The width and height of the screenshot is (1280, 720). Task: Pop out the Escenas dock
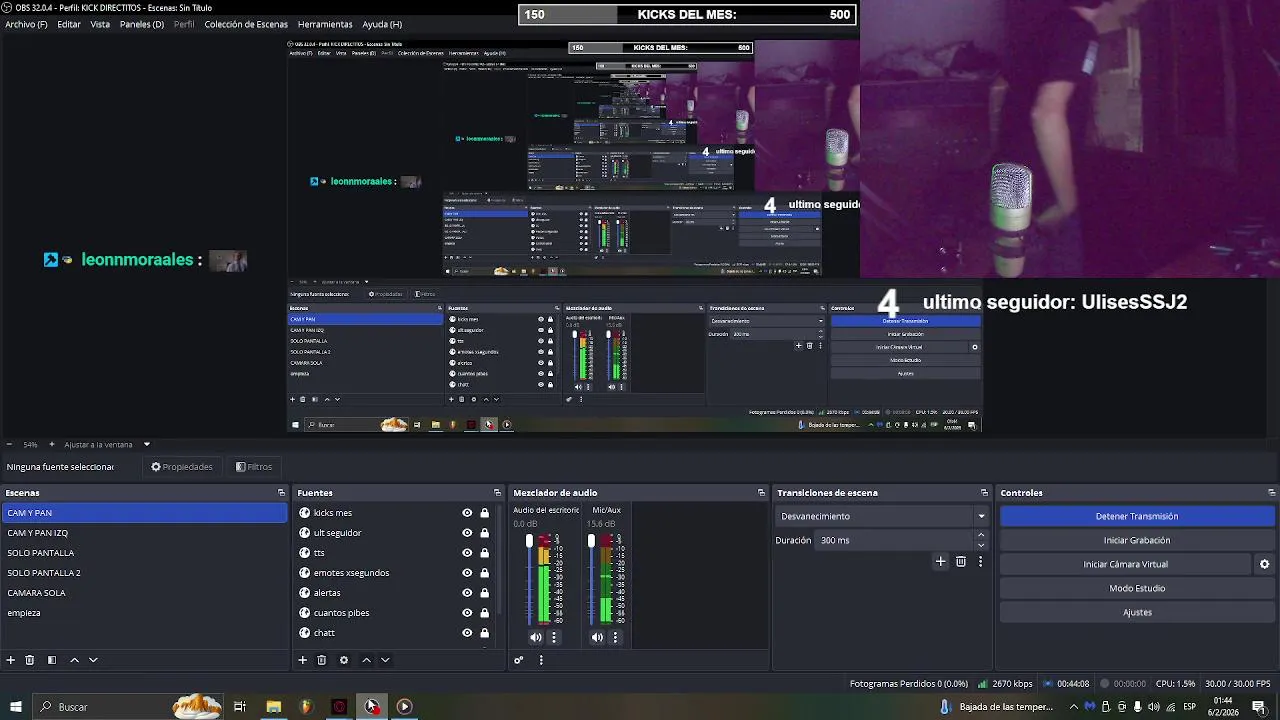[281, 493]
